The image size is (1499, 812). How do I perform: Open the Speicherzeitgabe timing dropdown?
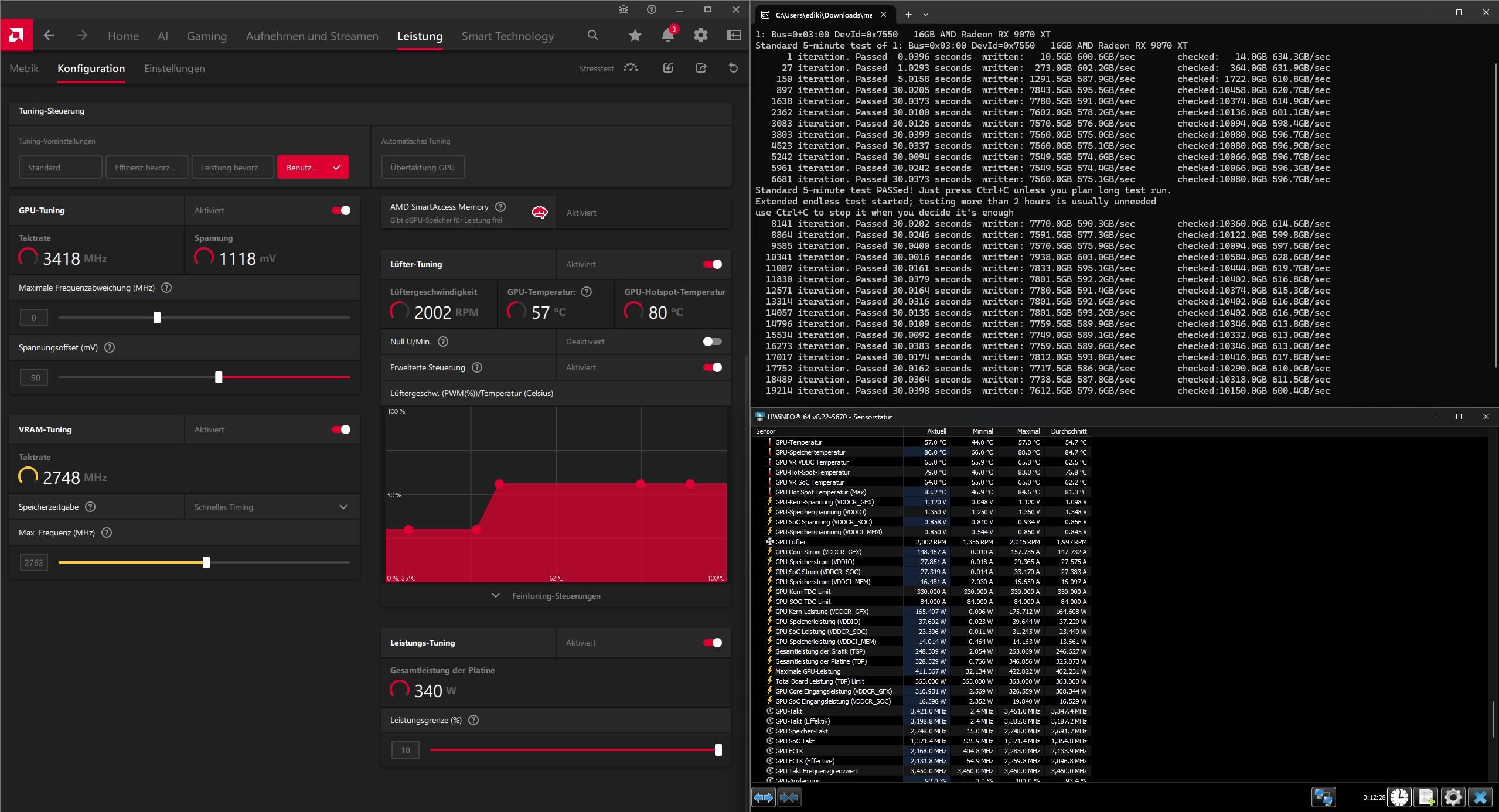[271, 507]
